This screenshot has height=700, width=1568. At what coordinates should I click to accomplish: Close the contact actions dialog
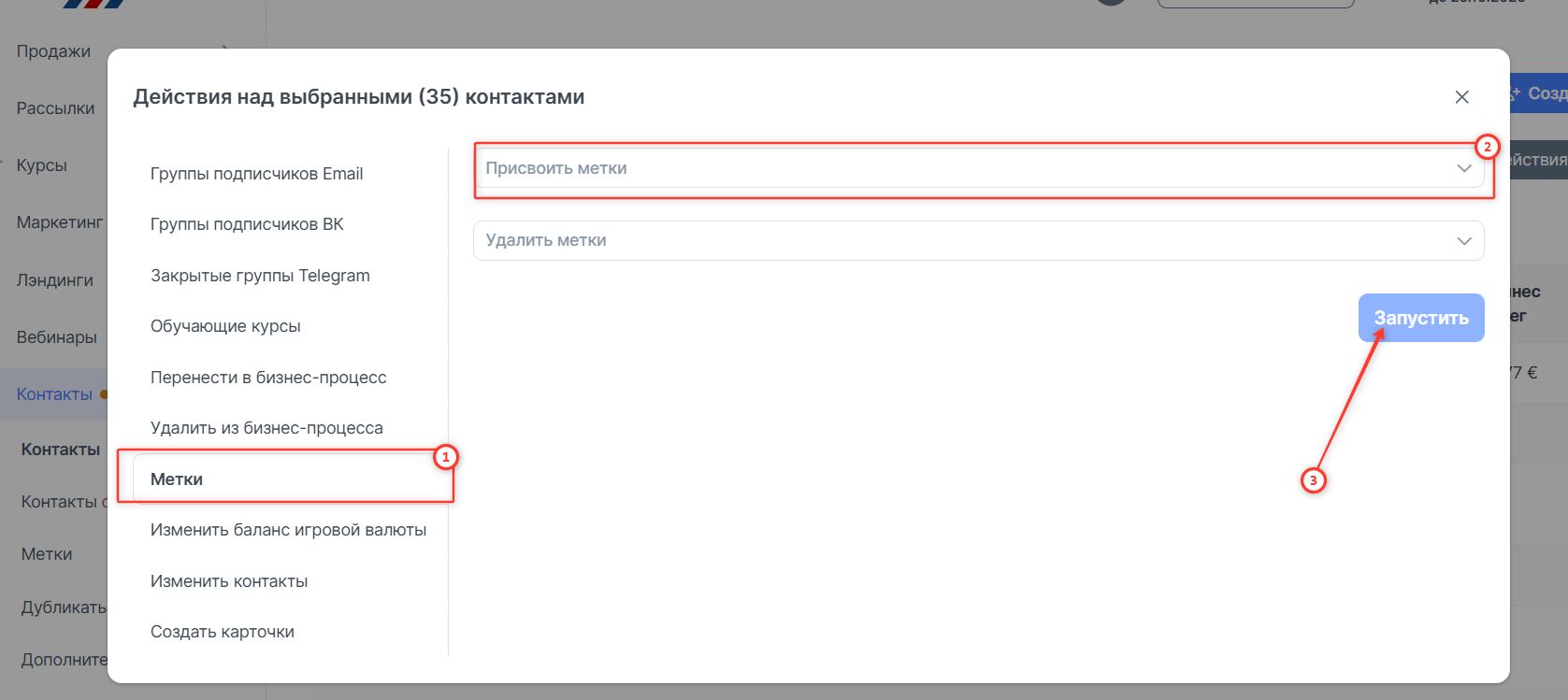pos(1461,97)
